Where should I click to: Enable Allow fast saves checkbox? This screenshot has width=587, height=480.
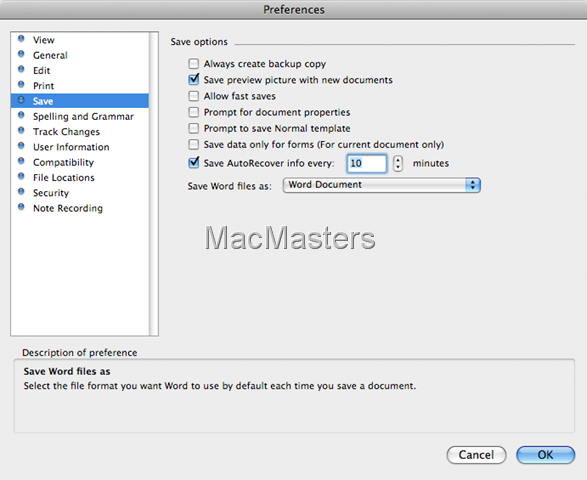pyautogui.click(x=194, y=96)
